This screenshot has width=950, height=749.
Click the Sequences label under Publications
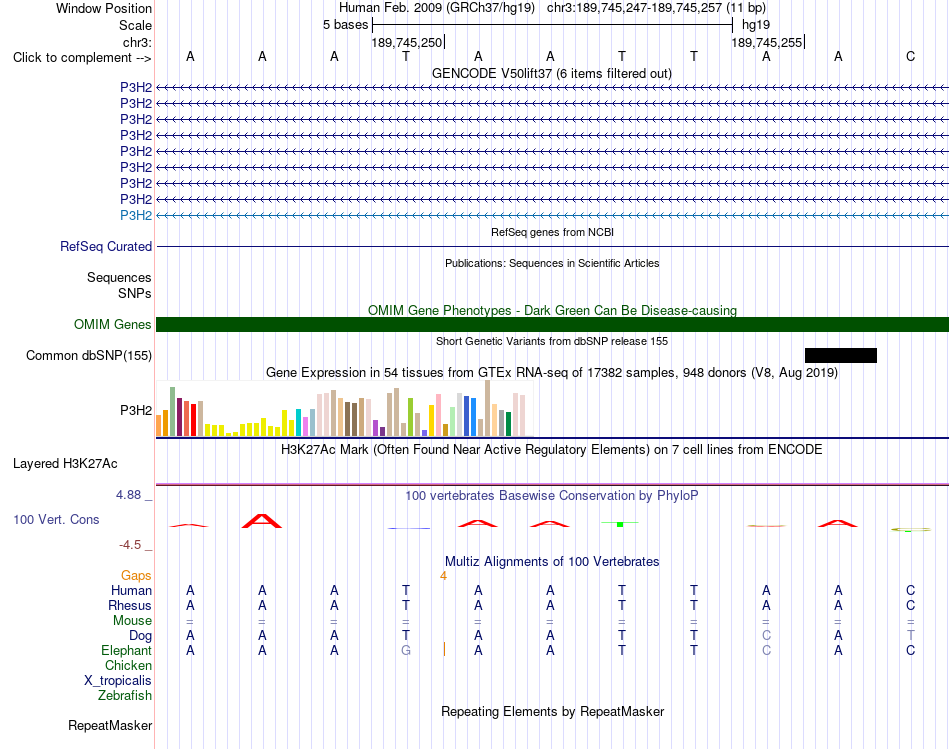tap(119, 278)
